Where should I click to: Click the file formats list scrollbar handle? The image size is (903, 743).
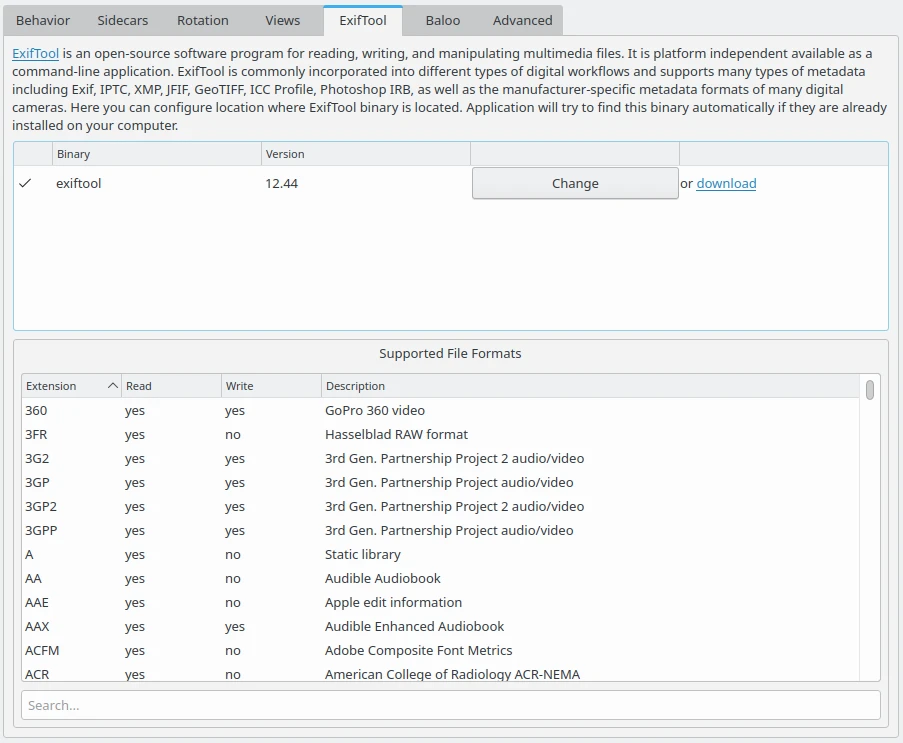point(870,390)
